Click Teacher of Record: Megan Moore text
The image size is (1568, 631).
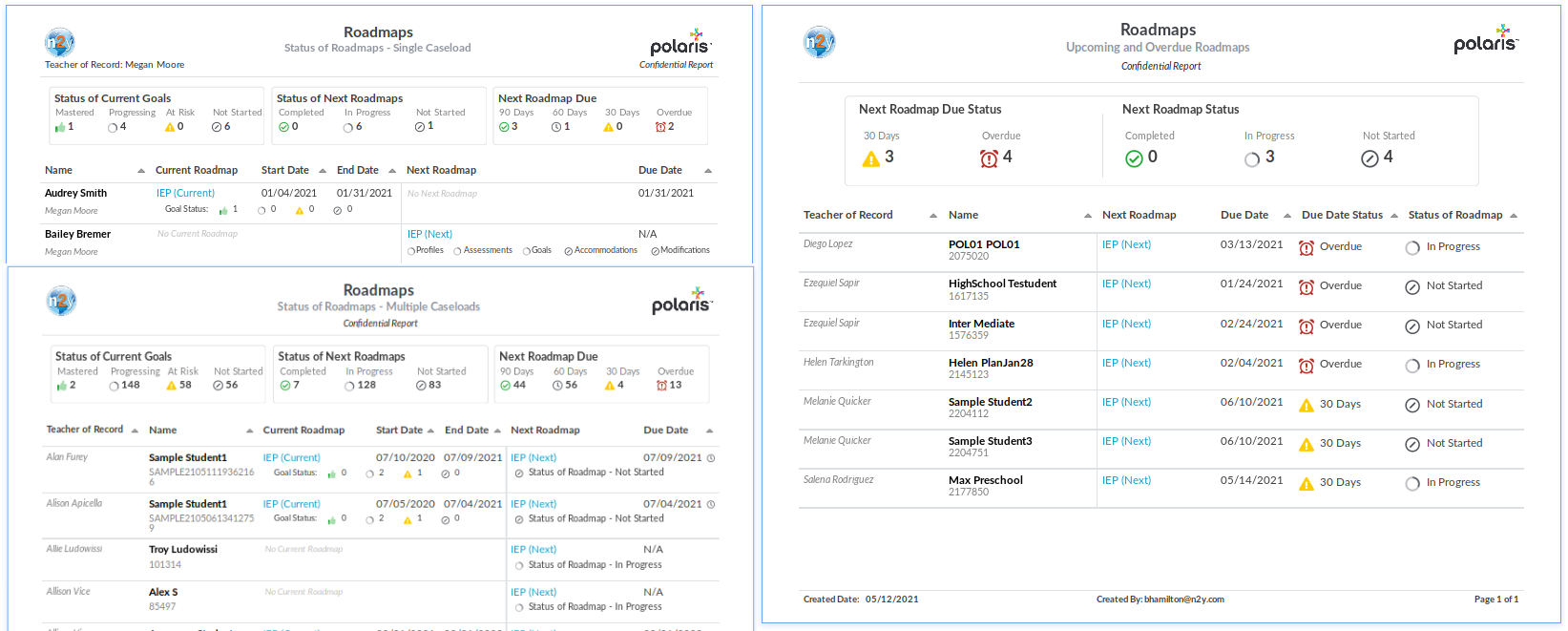tap(115, 65)
